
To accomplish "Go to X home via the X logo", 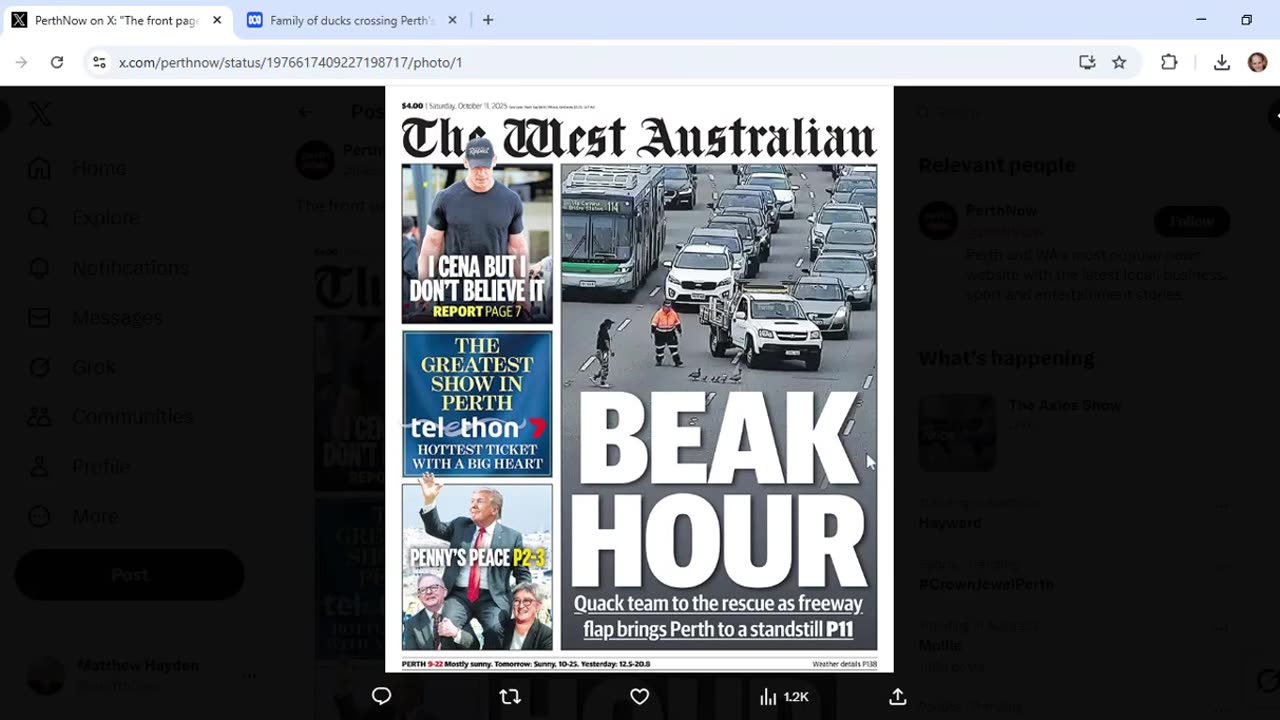I will coord(40,114).
